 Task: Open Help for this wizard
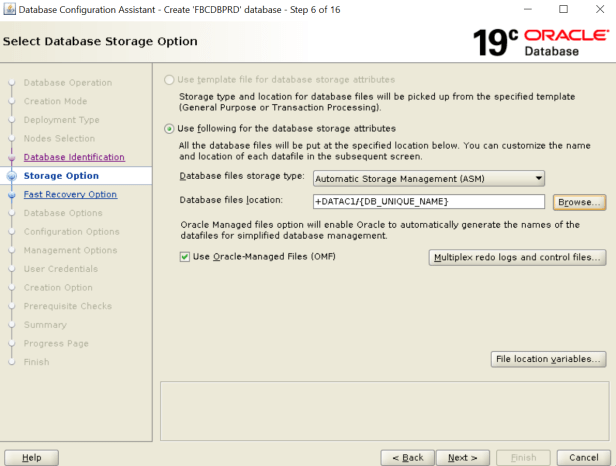click(x=31, y=457)
